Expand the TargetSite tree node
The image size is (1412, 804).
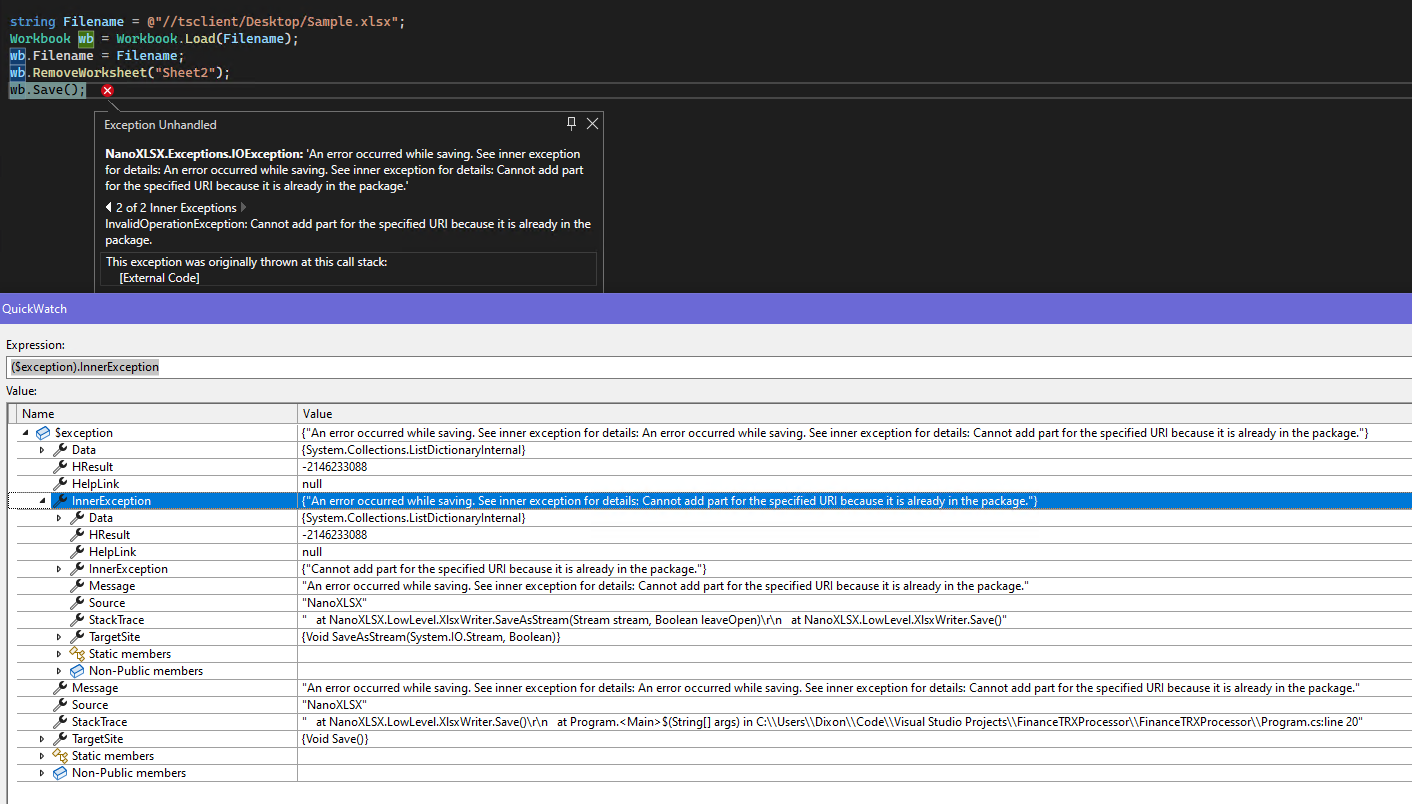[58, 636]
